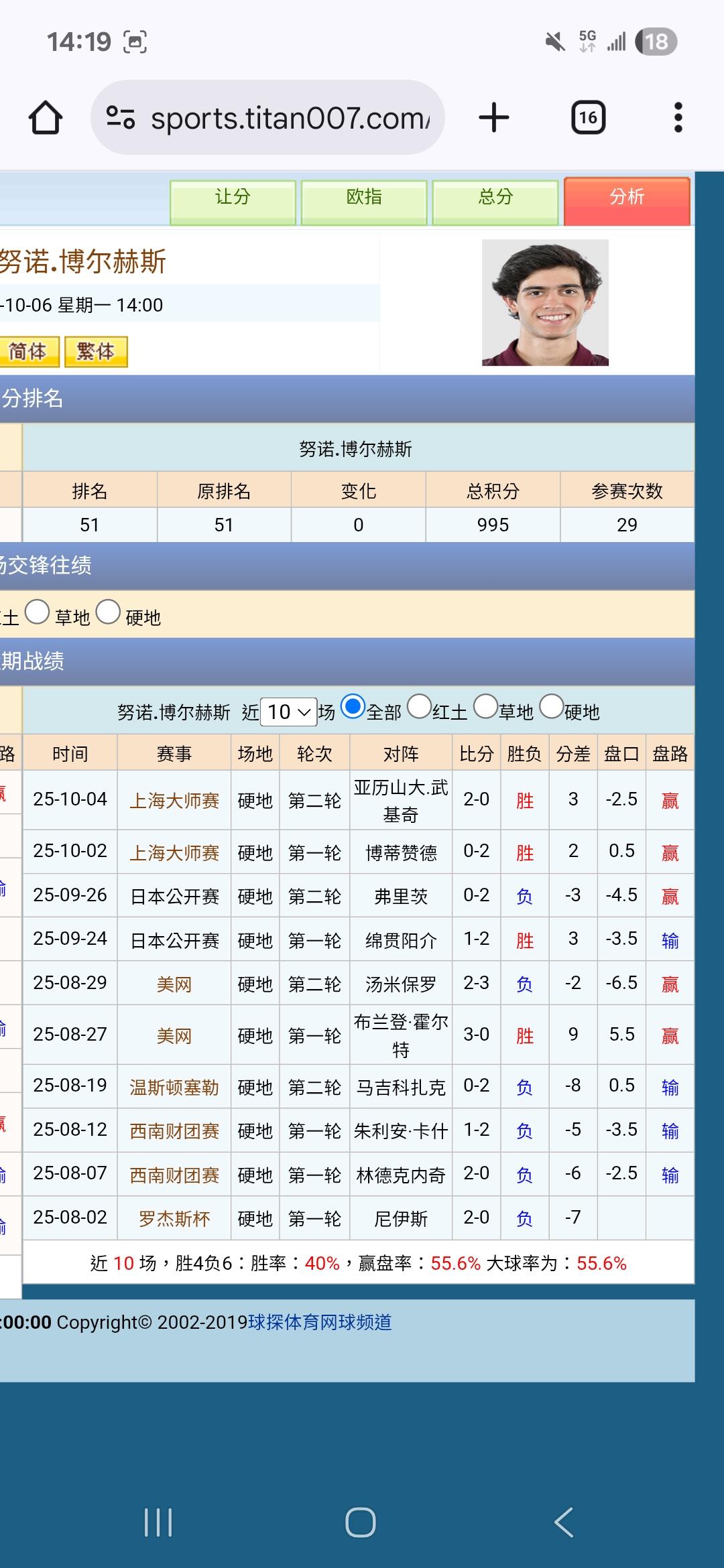
Task: Click the 繁体 language button
Action: click(96, 352)
